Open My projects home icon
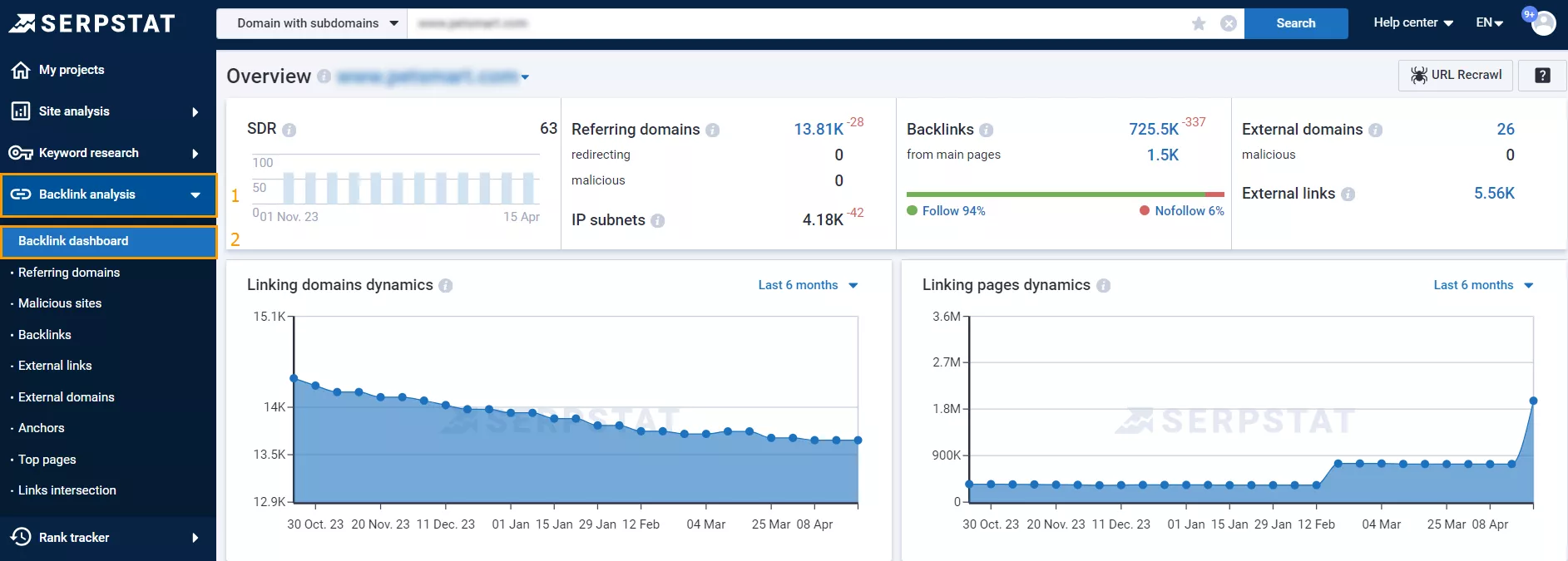Image resolution: width=1568 pixels, height=561 pixels. 21,70
